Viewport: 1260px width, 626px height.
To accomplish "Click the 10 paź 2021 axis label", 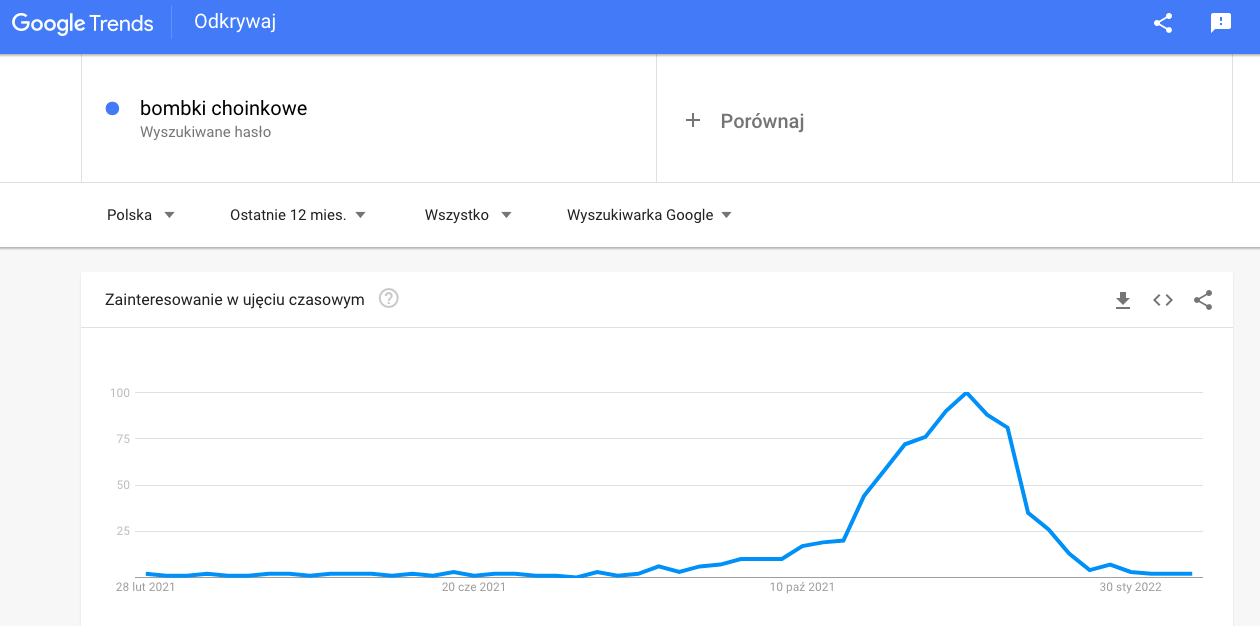I will [802, 587].
